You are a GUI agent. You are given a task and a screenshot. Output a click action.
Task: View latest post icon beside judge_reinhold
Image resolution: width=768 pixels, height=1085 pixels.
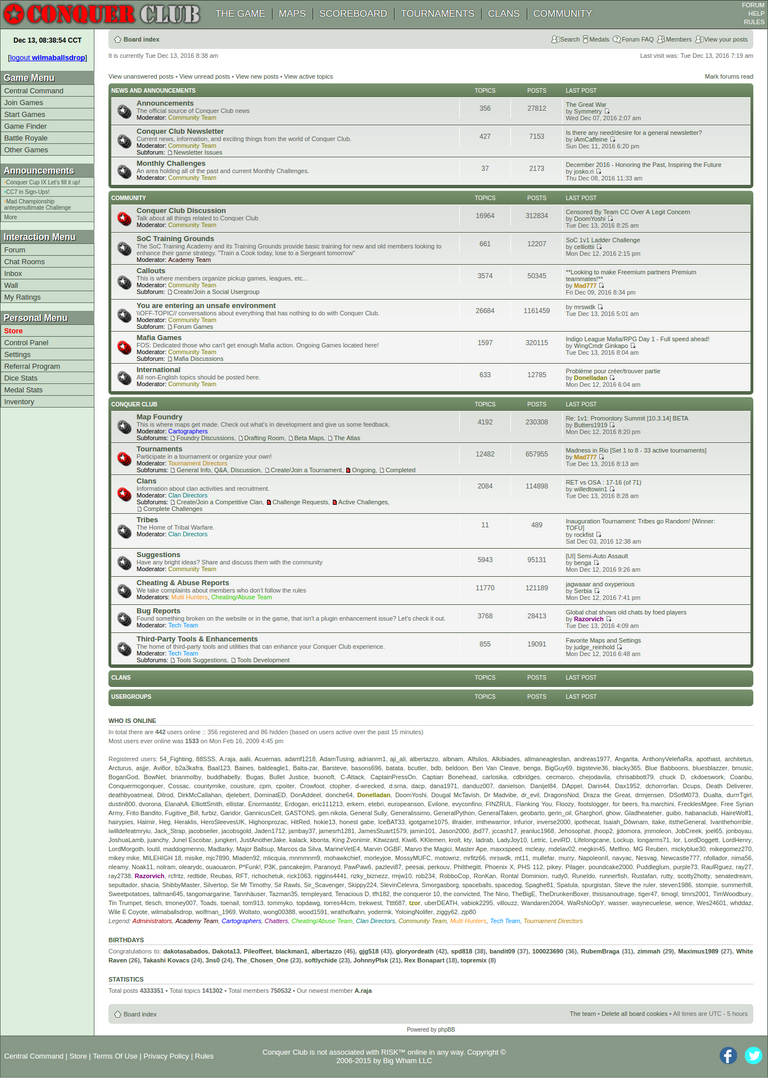coord(619,648)
